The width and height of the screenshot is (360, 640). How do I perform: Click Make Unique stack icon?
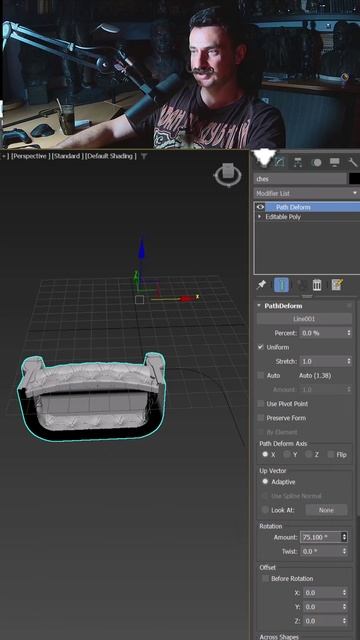(301, 284)
